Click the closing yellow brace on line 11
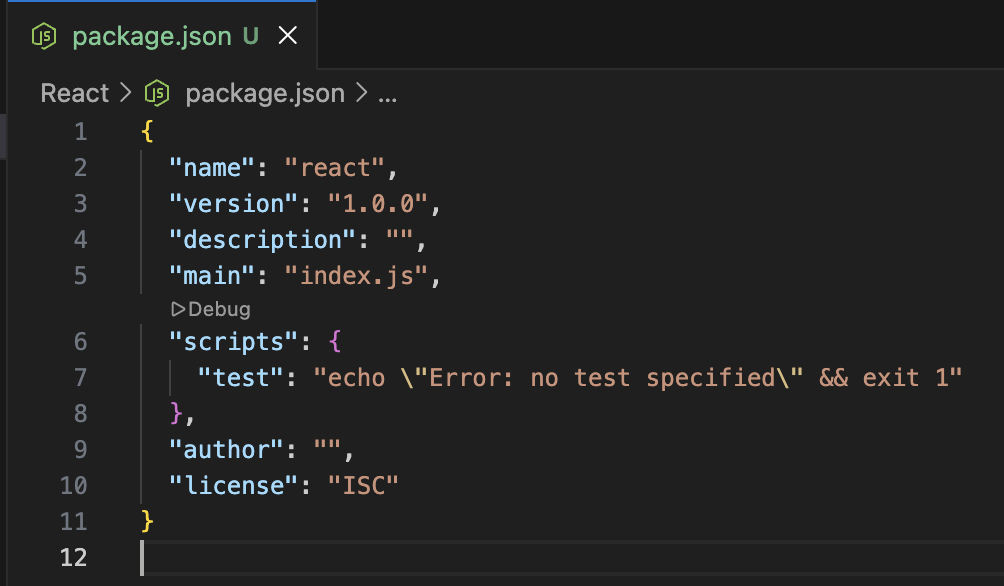1004x586 pixels. point(148,521)
